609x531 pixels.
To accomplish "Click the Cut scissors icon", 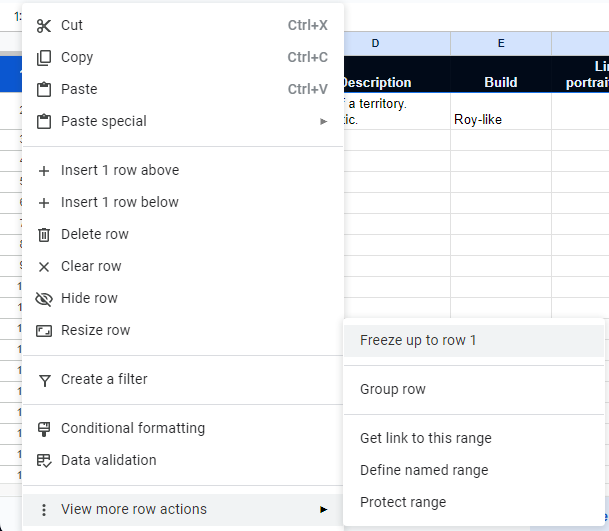I will coord(44,25).
